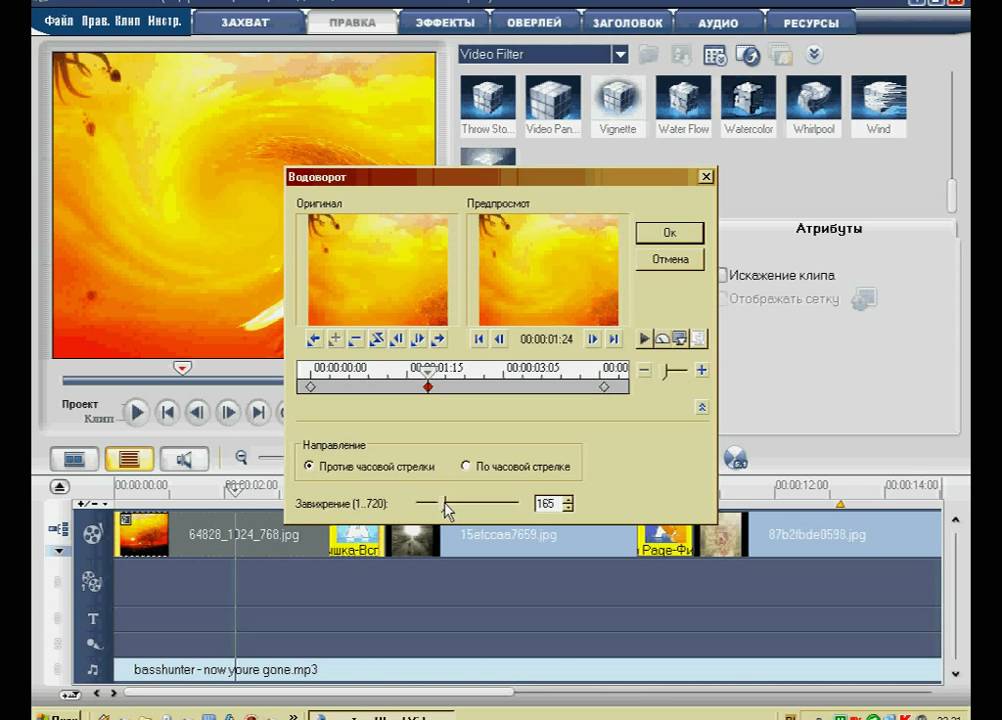Select the Throw Stones filter thumbnail
This screenshot has width=1002, height=720.
click(x=488, y=105)
